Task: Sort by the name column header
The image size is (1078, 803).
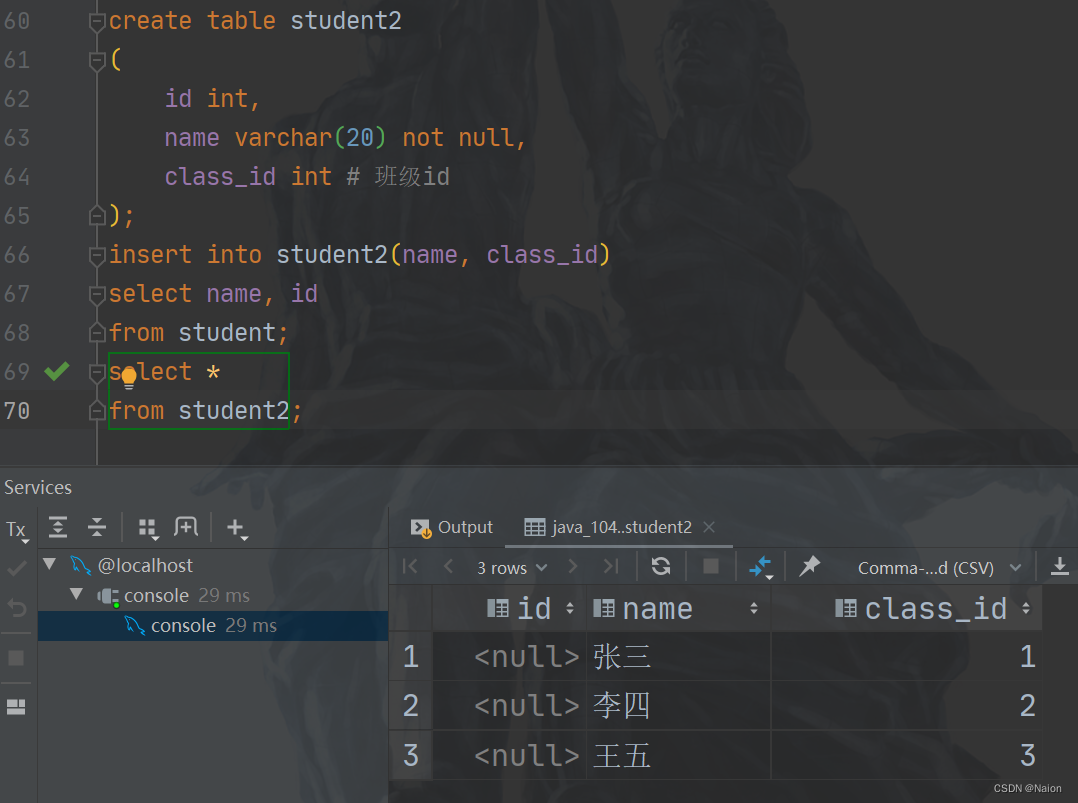Action: tap(679, 608)
